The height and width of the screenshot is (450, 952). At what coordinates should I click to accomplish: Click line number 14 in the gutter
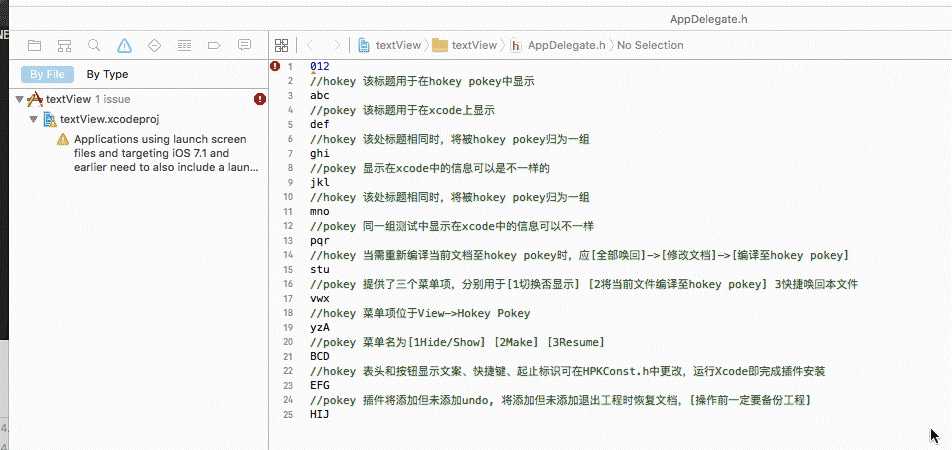click(x=288, y=255)
